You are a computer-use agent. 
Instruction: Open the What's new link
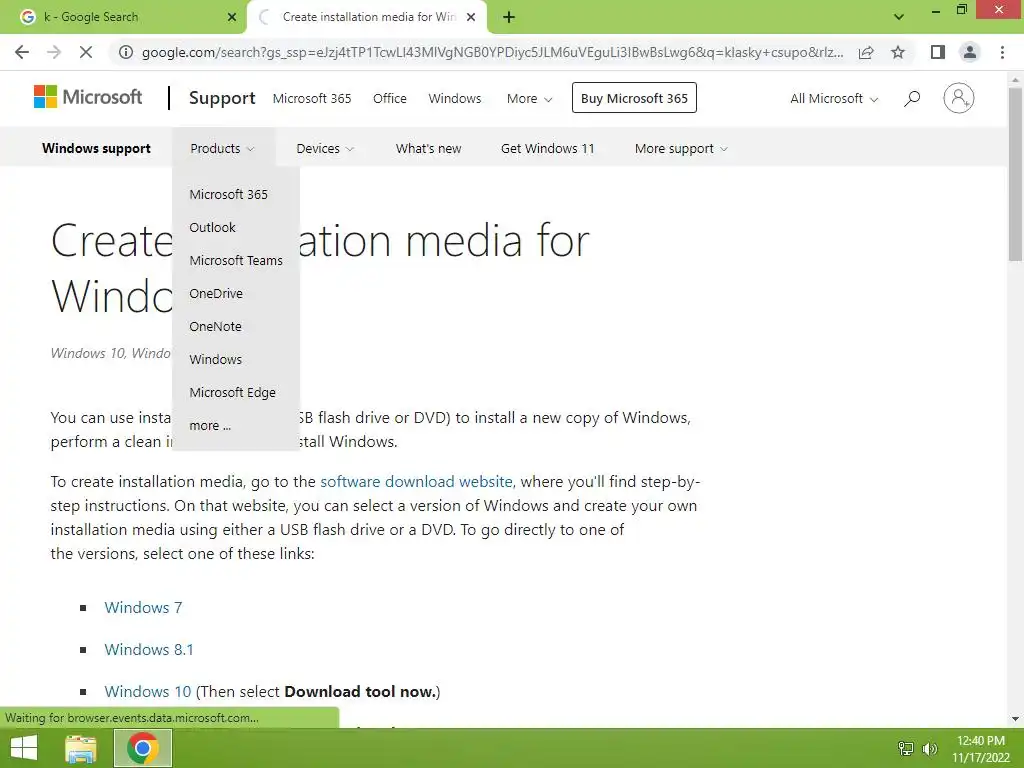coord(428,148)
